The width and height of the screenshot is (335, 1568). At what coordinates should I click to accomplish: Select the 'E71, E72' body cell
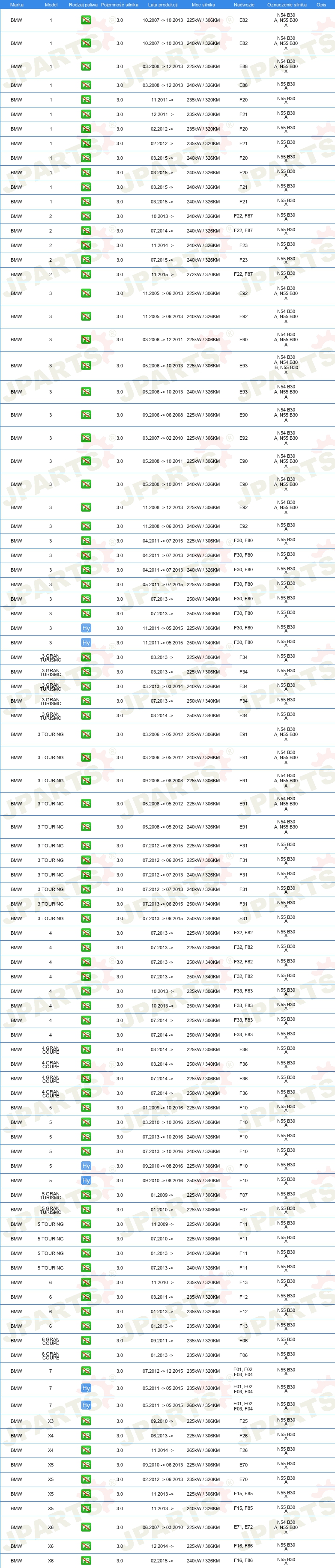244,1527
